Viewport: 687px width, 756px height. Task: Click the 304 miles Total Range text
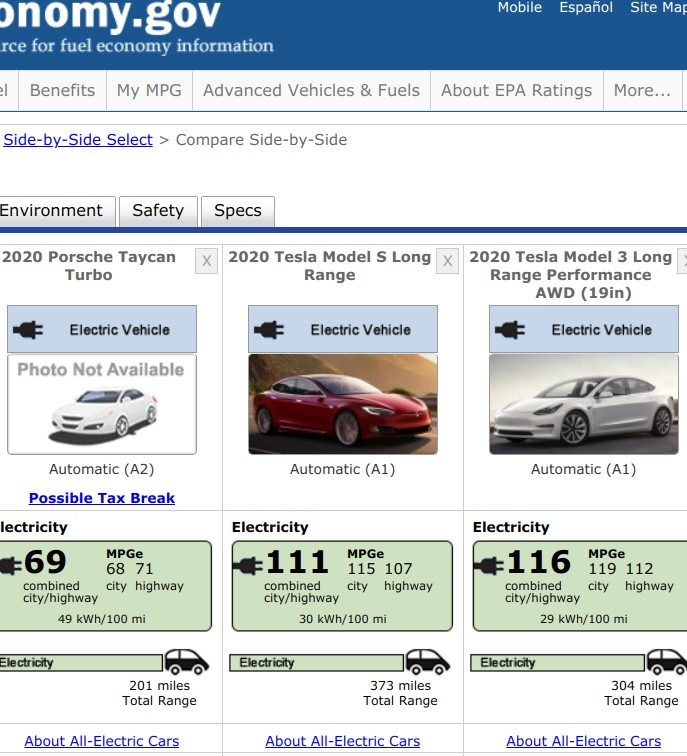point(641,693)
